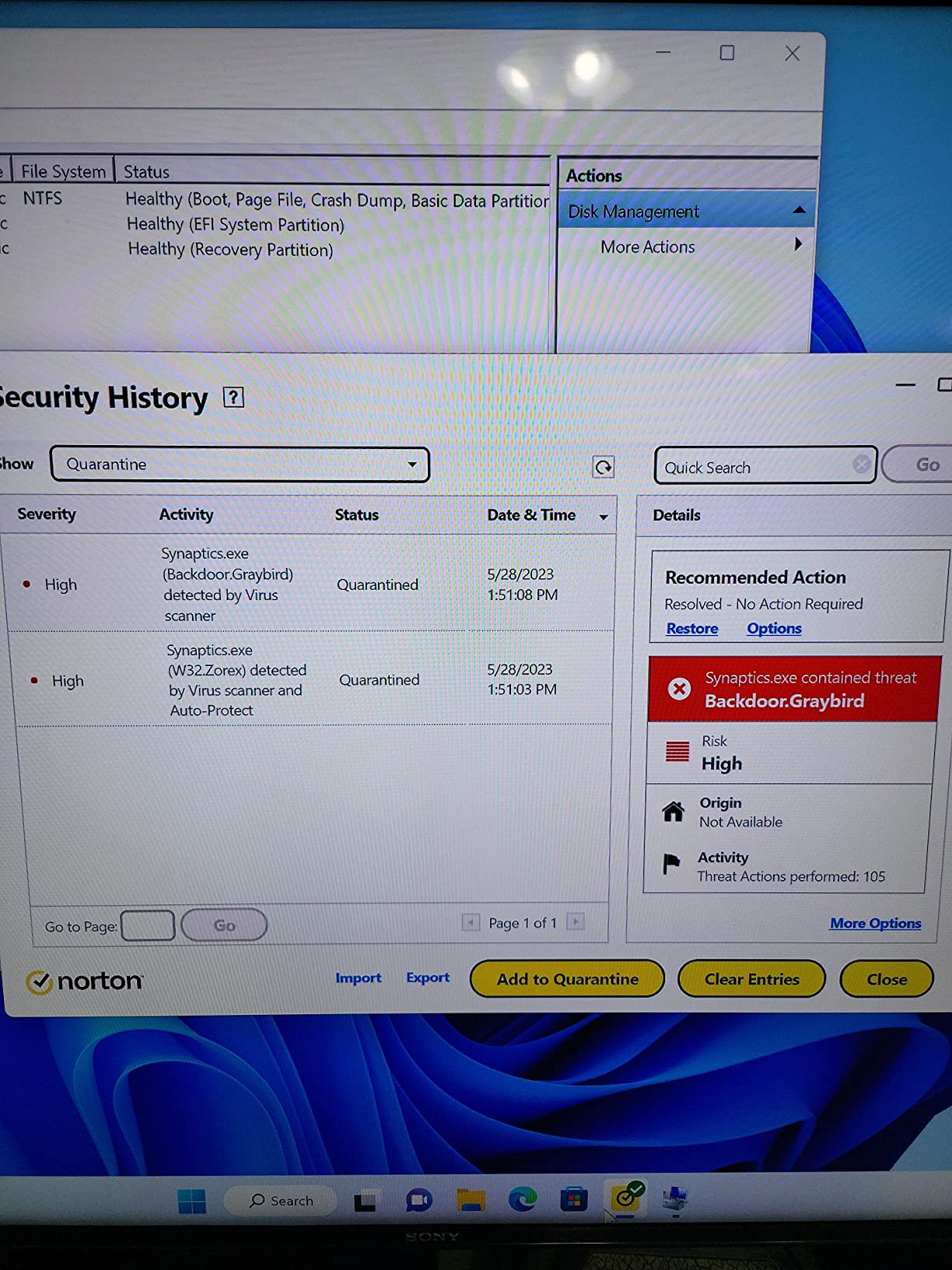Select the Backdoor.Graybird quarantine entry
The image size is (952, 1270).
311,584
